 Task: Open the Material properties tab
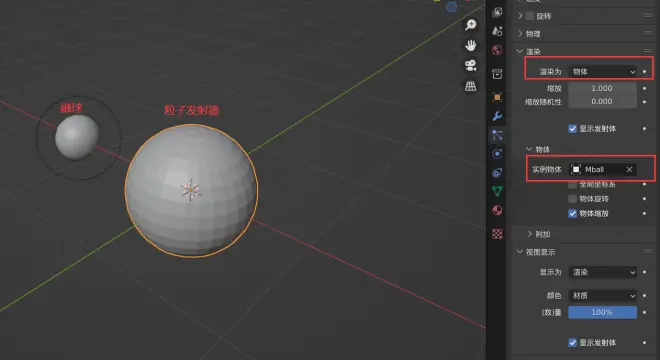[x=497, y=210]
